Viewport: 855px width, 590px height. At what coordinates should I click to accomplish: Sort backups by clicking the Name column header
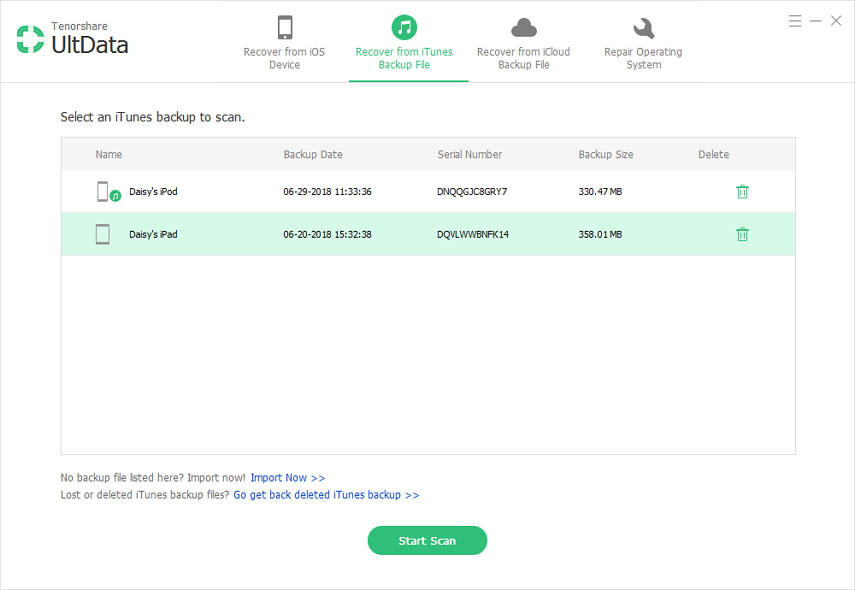pos(108,154)
